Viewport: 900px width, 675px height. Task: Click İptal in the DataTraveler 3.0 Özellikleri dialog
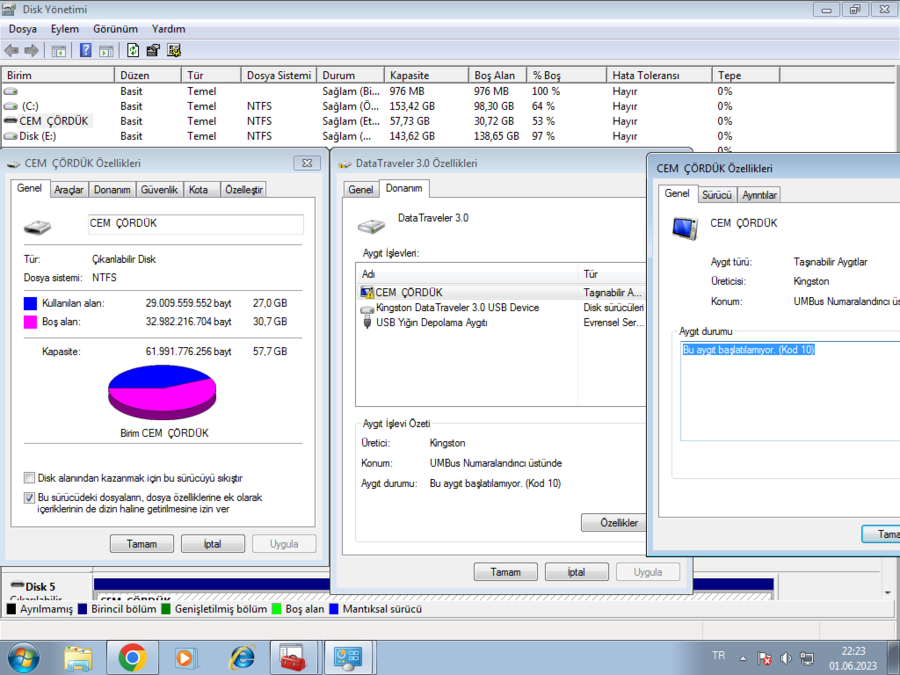(x=577, y=572)
